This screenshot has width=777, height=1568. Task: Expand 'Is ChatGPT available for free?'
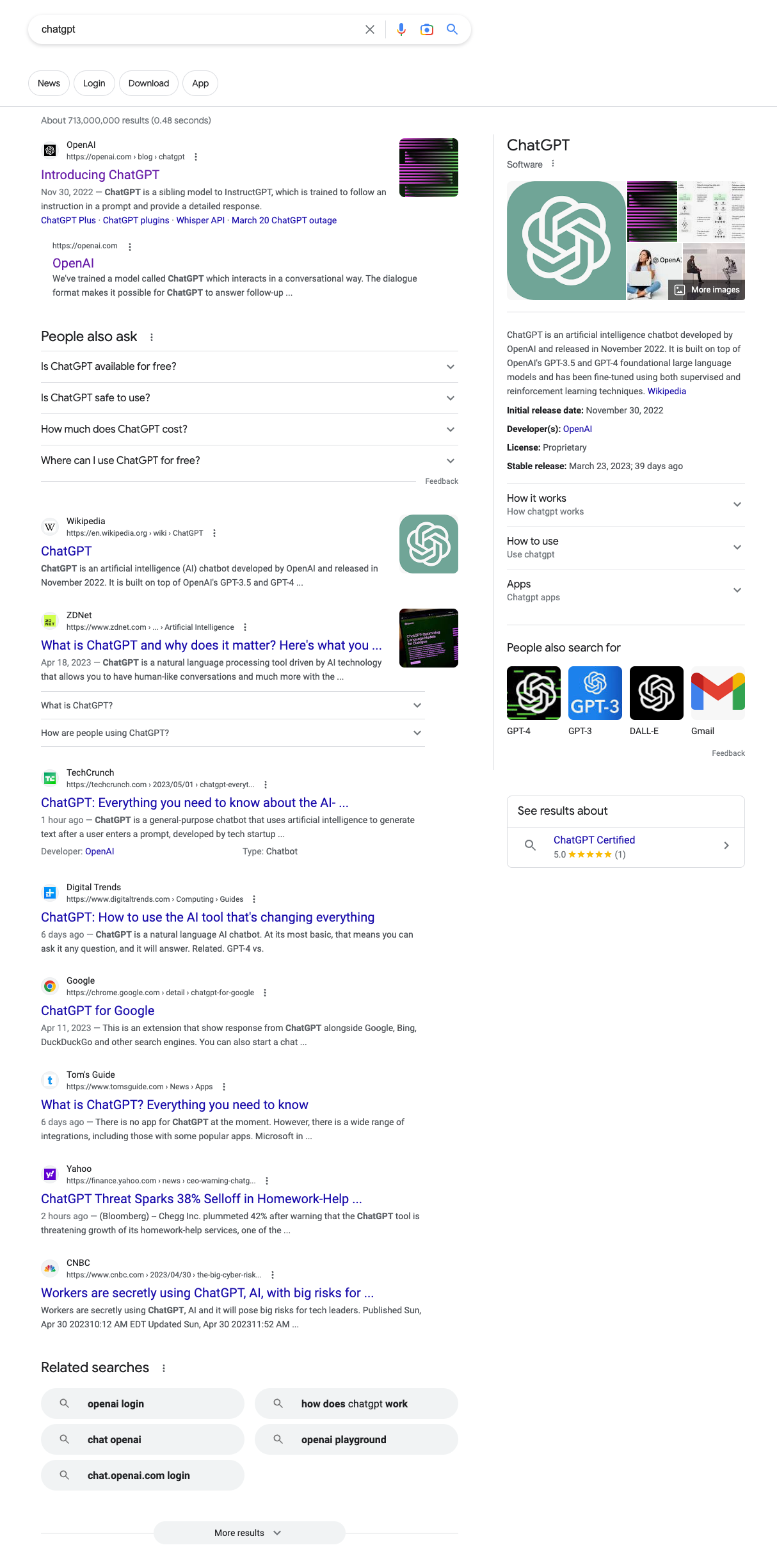250,367
